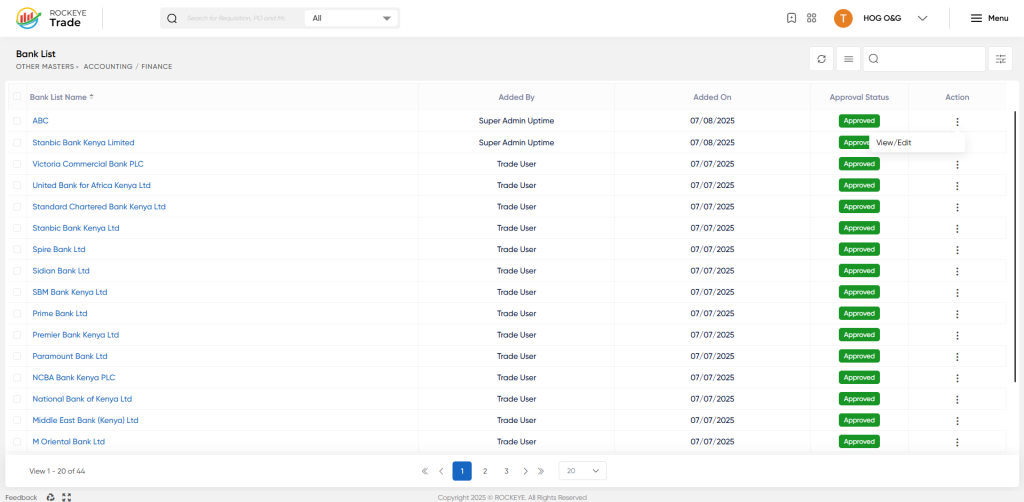The height and width of the screenshot is (502, 1024).
Task: Tick the select-all header checkbox
Action: point(17,97)
